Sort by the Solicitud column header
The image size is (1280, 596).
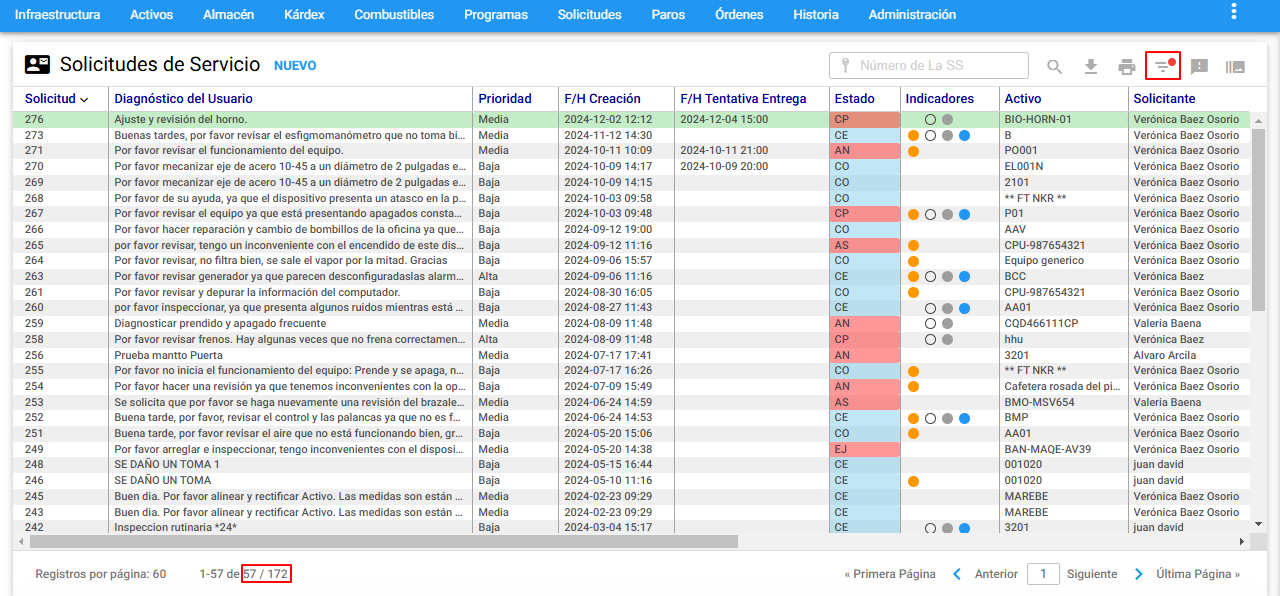[50, 99]
